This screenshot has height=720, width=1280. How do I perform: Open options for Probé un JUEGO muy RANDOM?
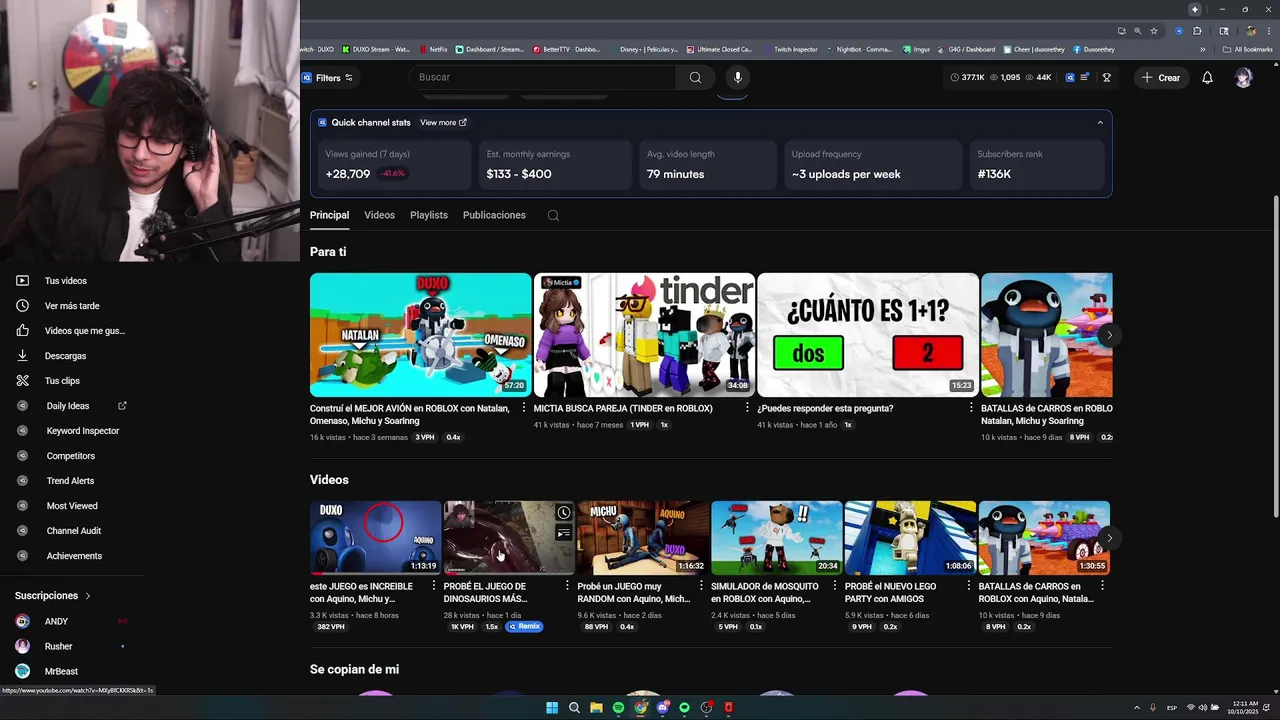[701, 586]
